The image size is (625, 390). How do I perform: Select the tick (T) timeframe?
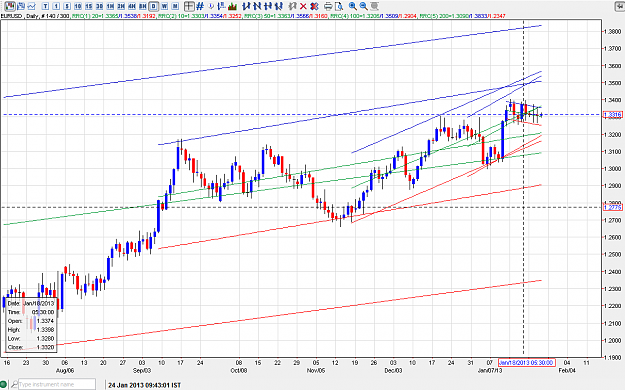coord(45,6)
